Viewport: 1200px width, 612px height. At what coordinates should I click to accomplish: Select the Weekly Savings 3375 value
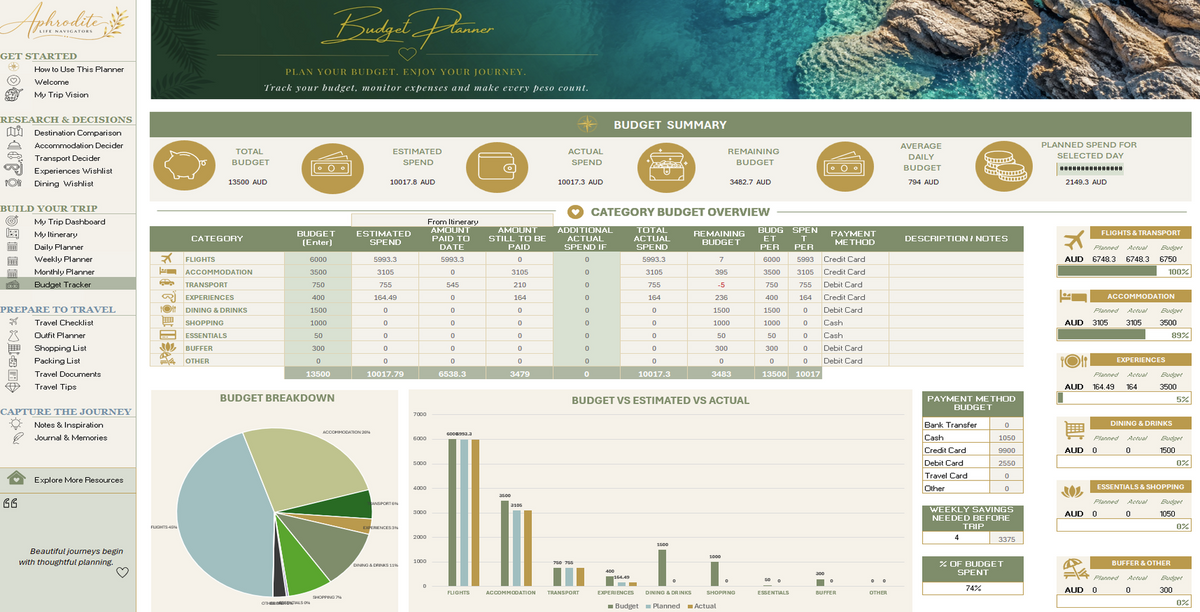[1007, 538]
